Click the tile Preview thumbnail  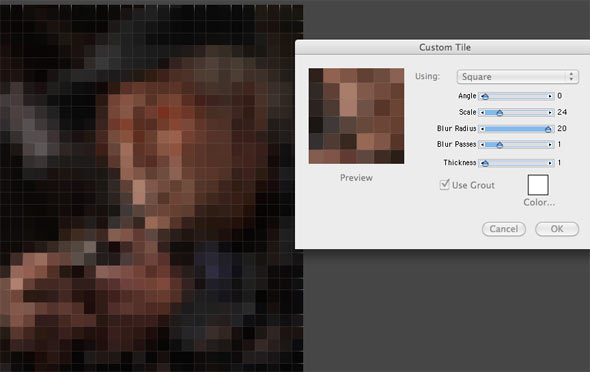pyautogui.click(x=356, y=116)
